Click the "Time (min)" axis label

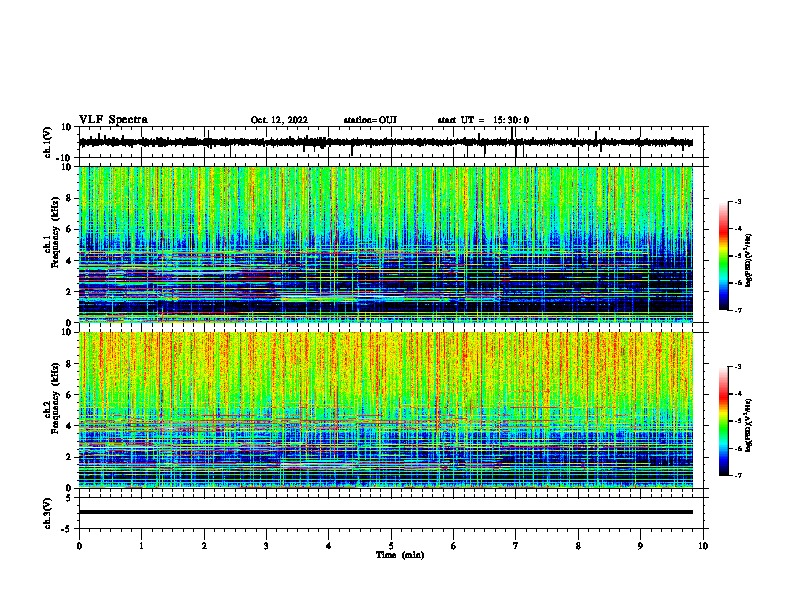tap(400, 555)
